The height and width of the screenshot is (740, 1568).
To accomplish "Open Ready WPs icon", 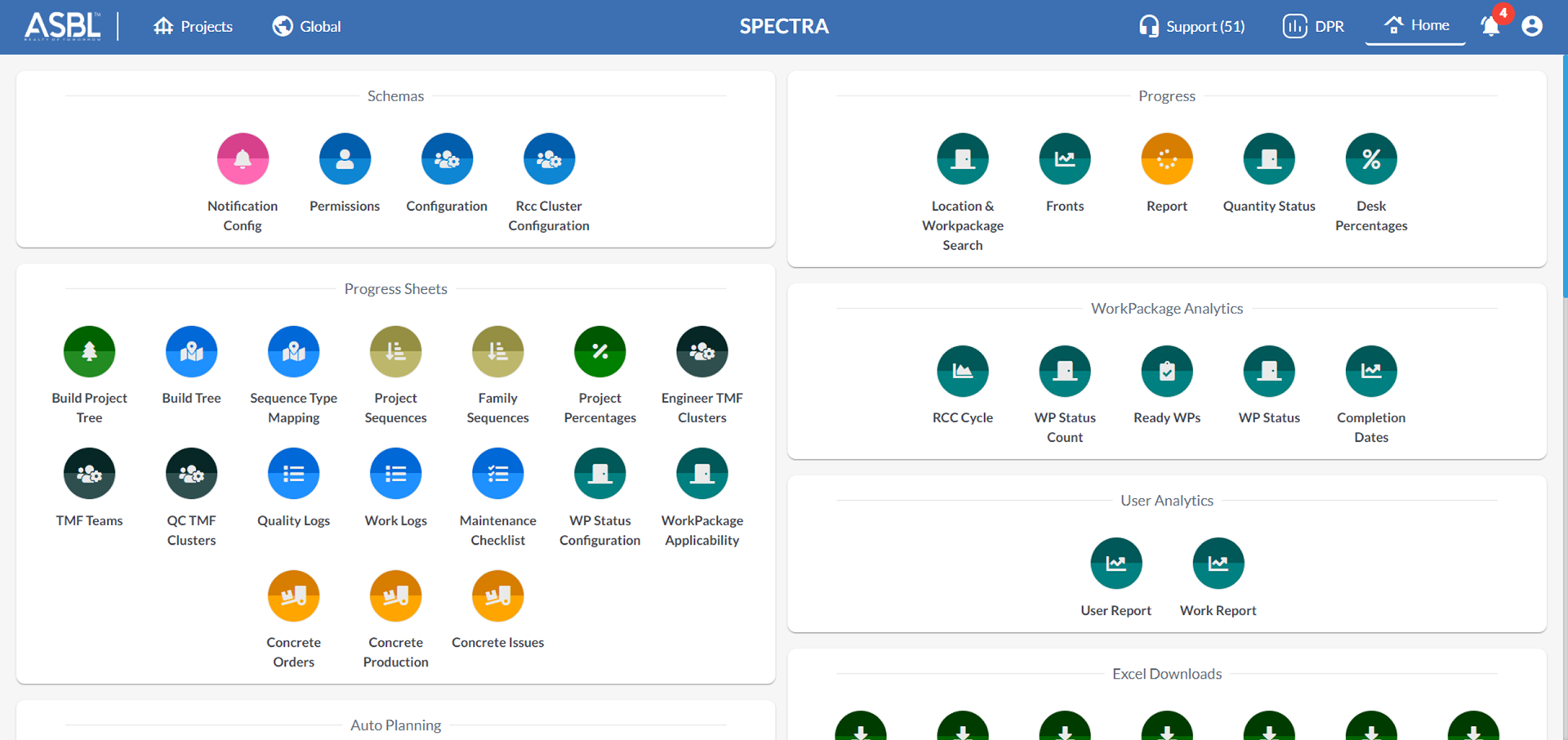I will pyautogui.click(x=1167, y=371).
